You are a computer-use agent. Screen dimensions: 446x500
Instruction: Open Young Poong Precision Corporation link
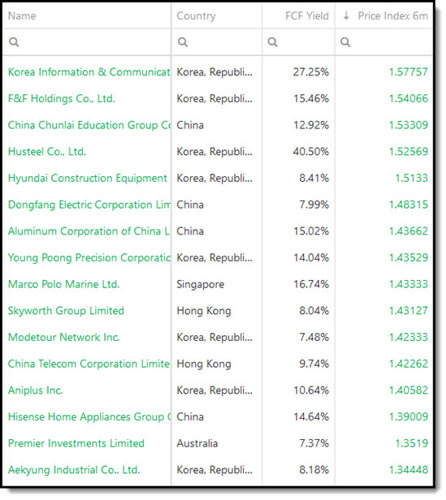coord(89,258)
